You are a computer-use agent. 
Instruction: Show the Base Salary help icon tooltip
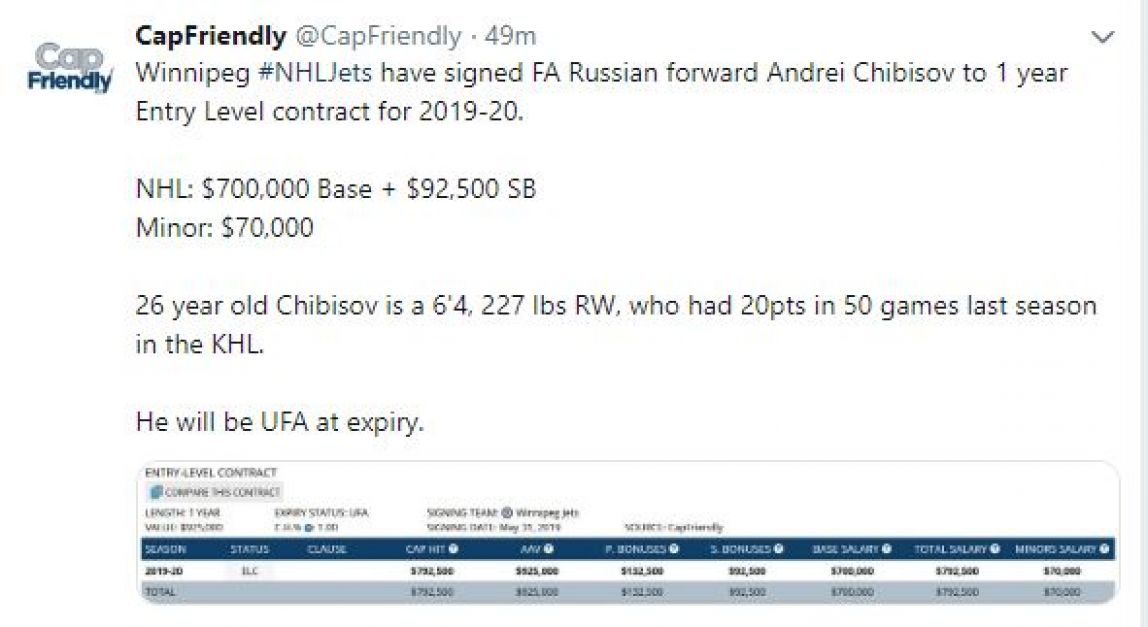[886, 549]
